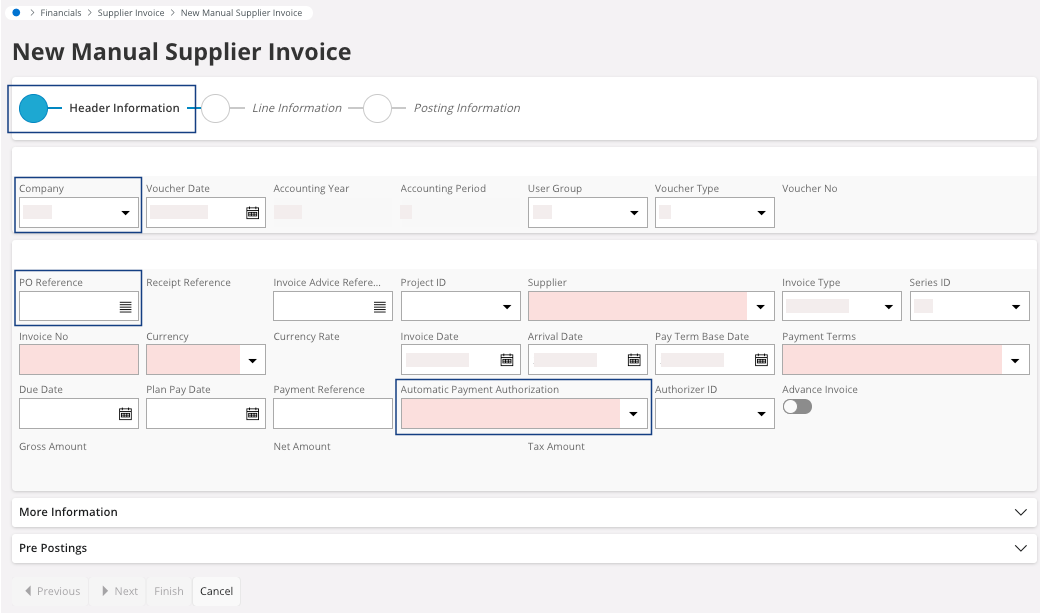Screen dimensions: 1040x613
Task: Open the Invoice Advice Reference list lookup
Action: coord(380,307)
